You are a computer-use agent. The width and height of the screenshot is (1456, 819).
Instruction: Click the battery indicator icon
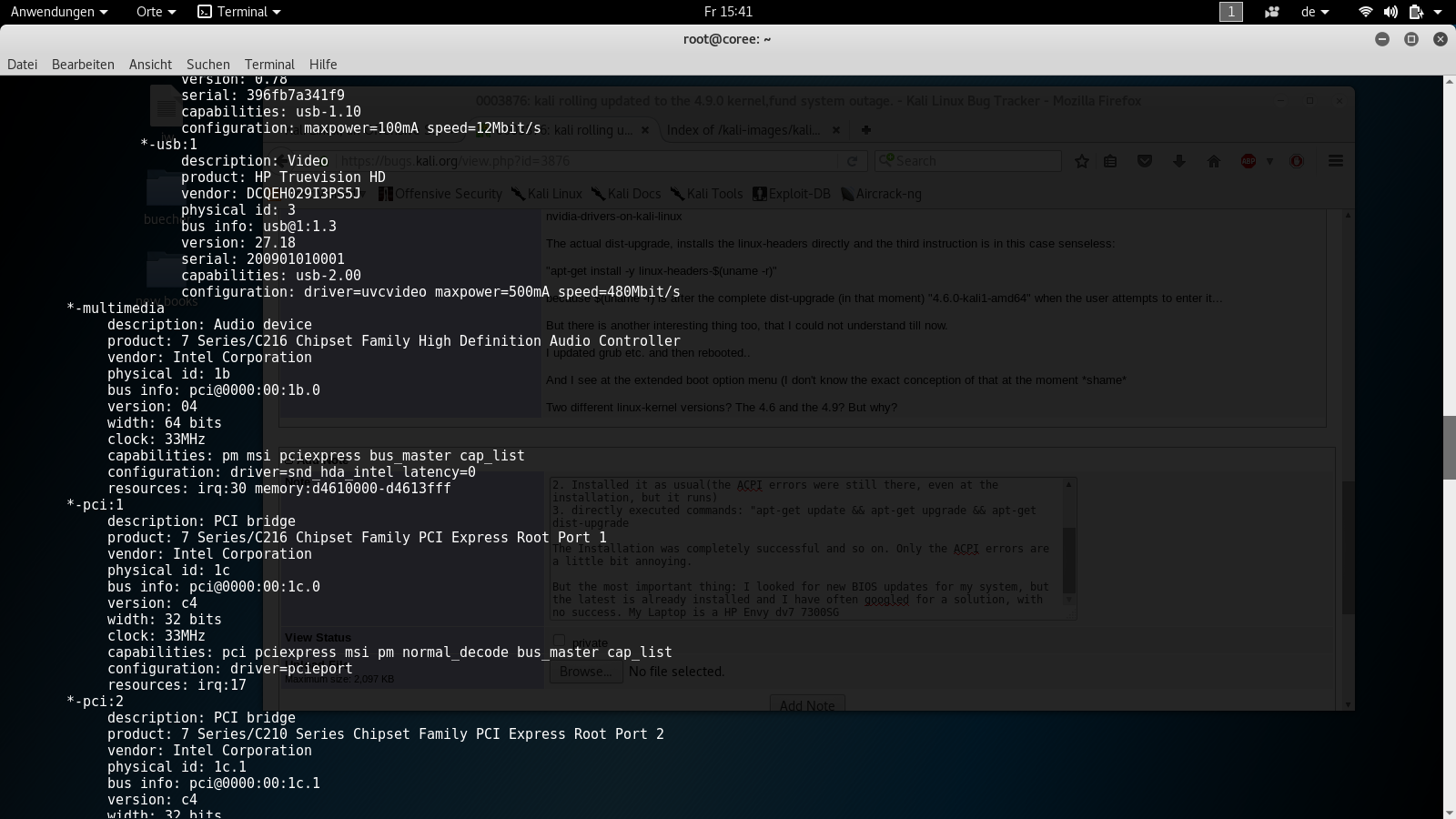tap(1416, 12)
